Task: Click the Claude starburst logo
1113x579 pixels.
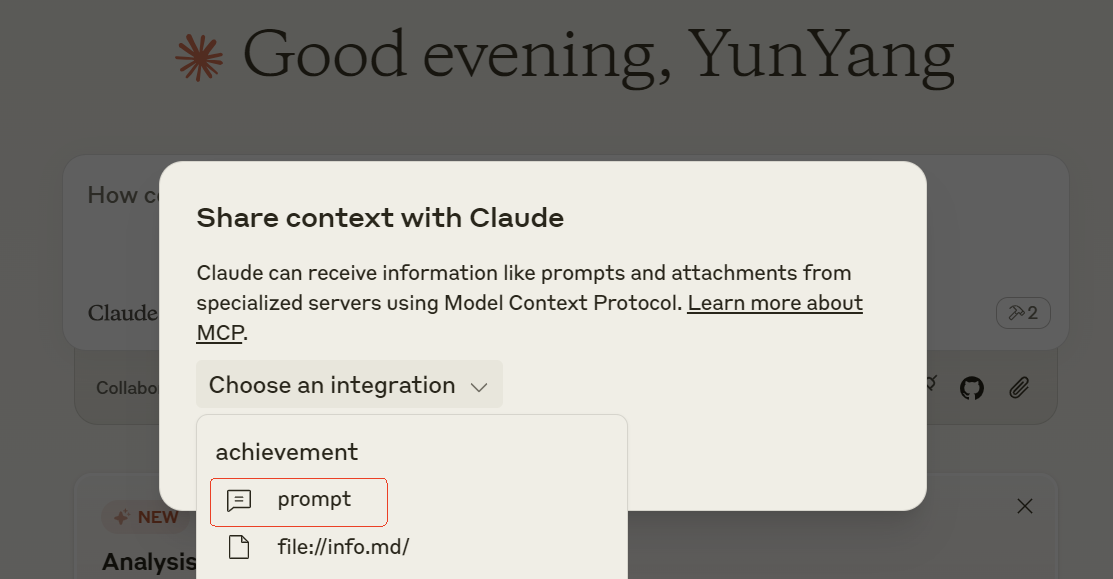Action: tap(199, 56)
